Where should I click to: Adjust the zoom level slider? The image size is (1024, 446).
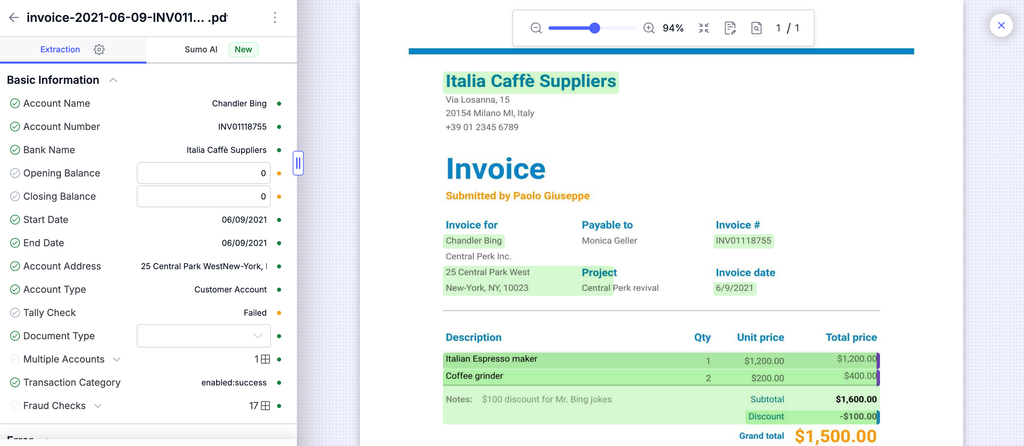point(592,28)
